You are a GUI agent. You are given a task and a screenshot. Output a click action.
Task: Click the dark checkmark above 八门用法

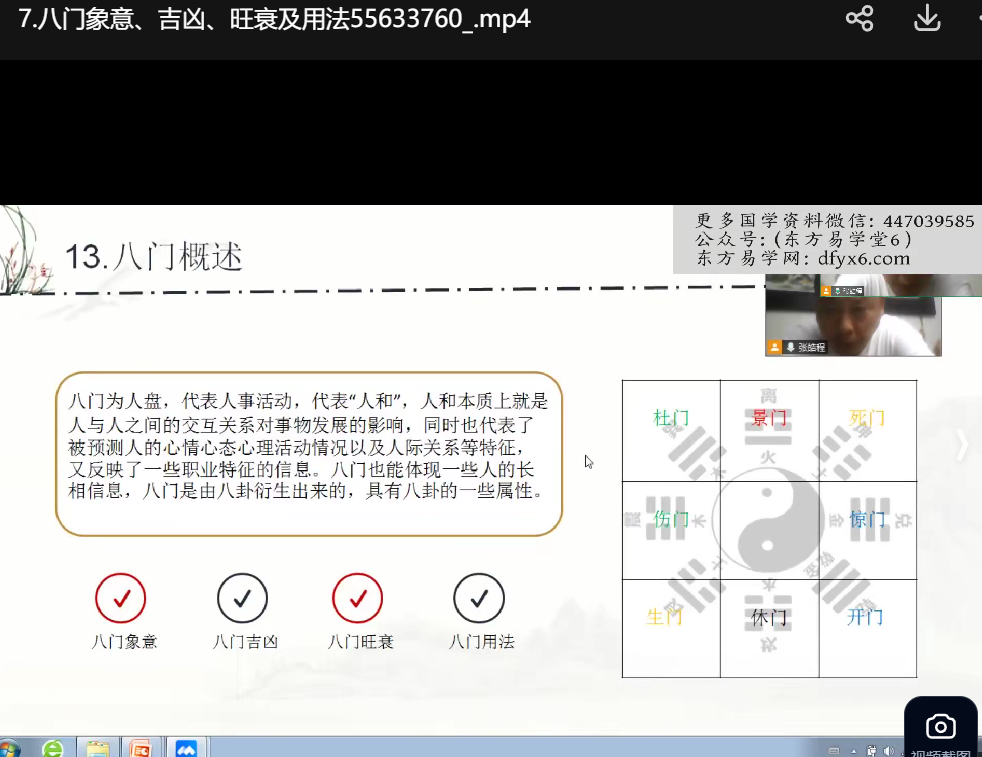(478, 598)
